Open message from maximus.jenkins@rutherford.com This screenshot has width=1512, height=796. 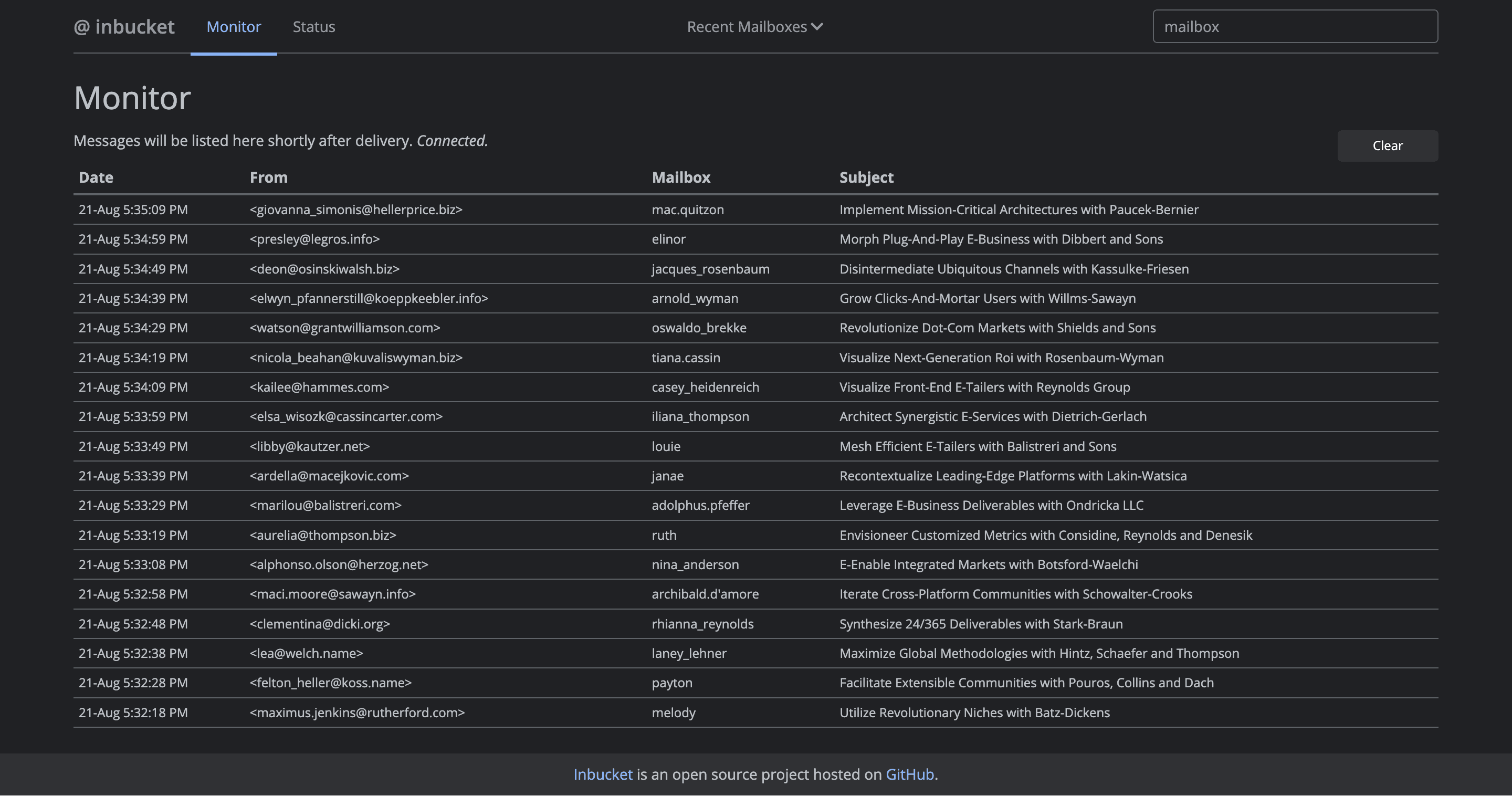[357, 712]
